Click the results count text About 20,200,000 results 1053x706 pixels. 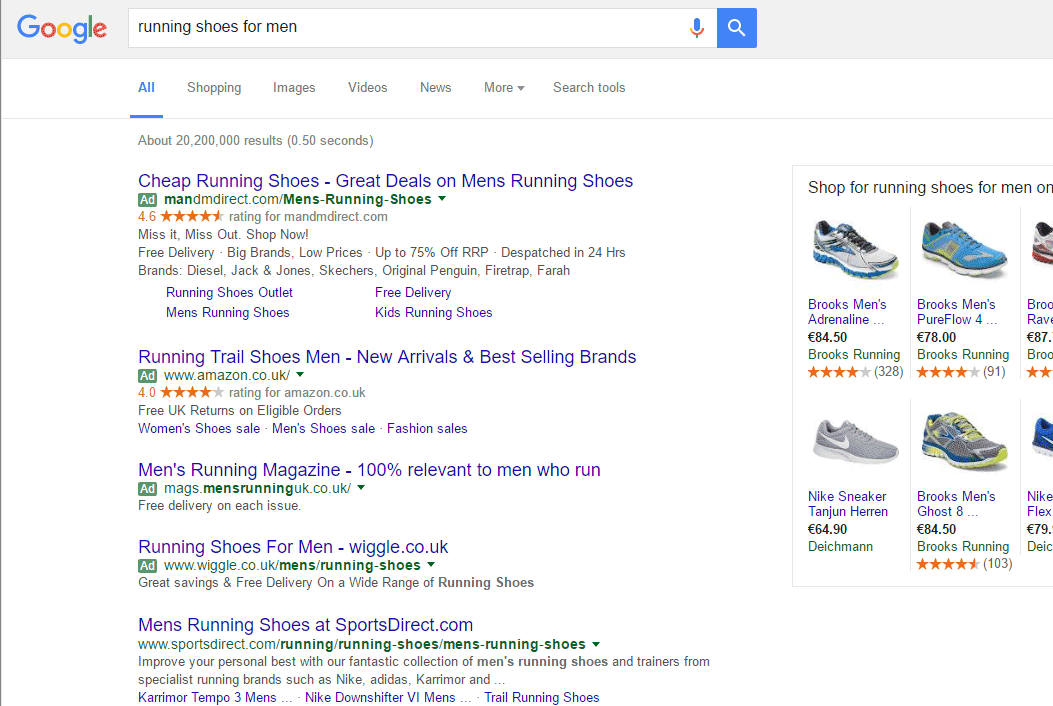(255, 140)
